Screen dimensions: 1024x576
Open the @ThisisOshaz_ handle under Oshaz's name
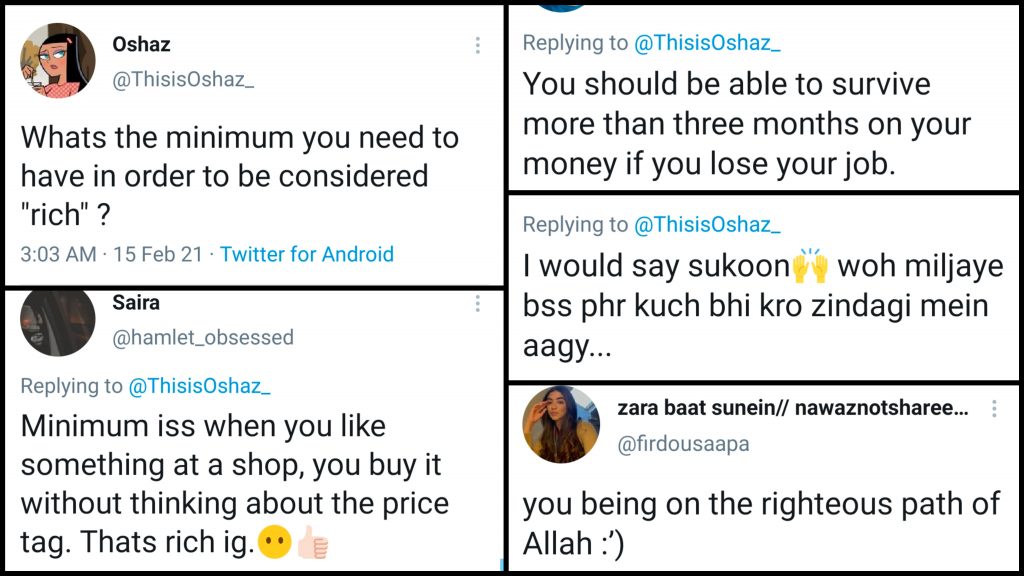183,80
